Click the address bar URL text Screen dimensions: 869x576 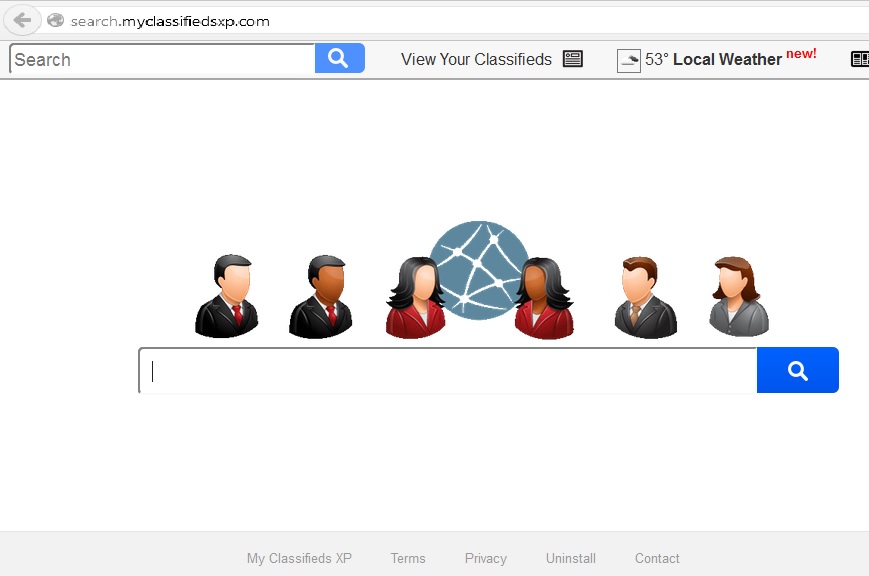pyautogui.click(x=170, y=21)
